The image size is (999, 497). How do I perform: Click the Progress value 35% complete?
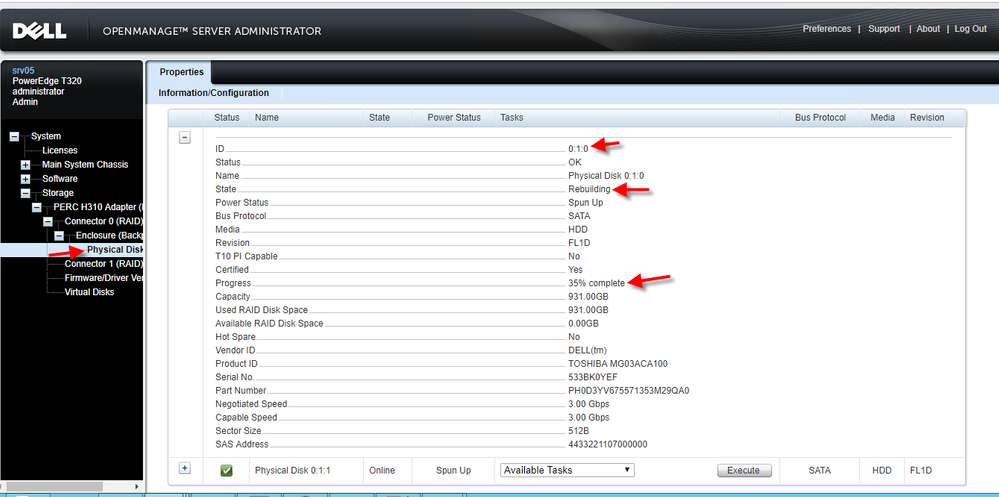596,283
